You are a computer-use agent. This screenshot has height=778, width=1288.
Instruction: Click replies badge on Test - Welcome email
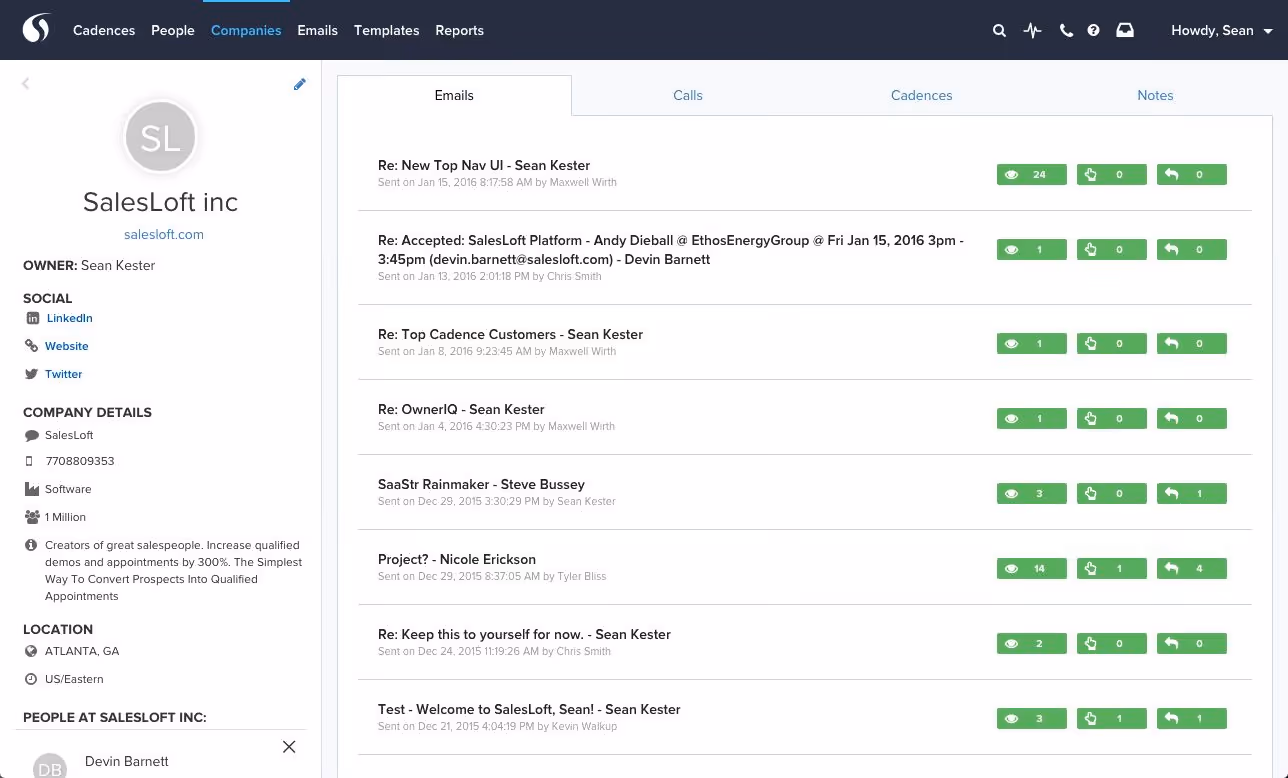click(1191, 719)
